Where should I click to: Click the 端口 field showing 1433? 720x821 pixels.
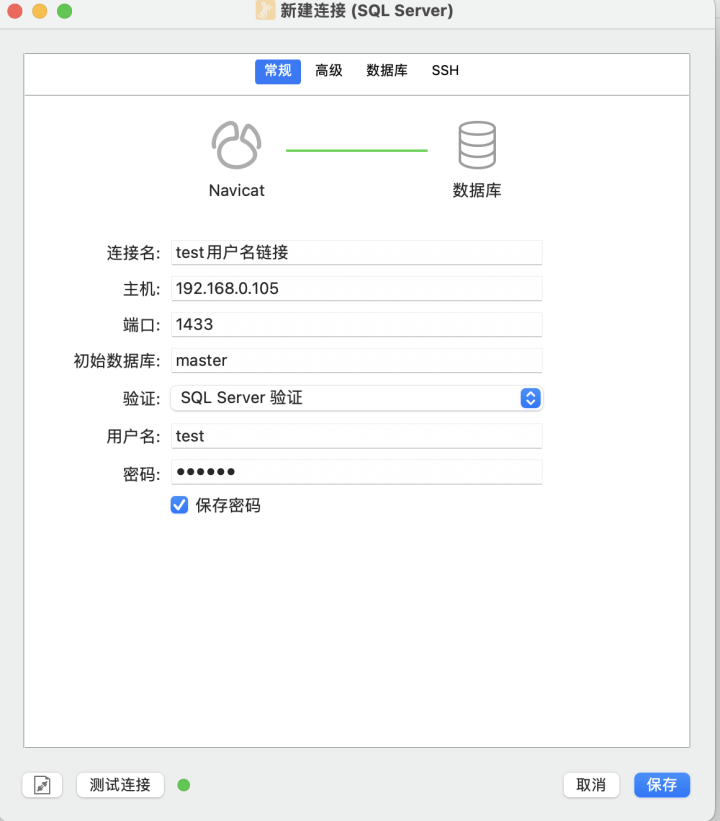(356, 325)
